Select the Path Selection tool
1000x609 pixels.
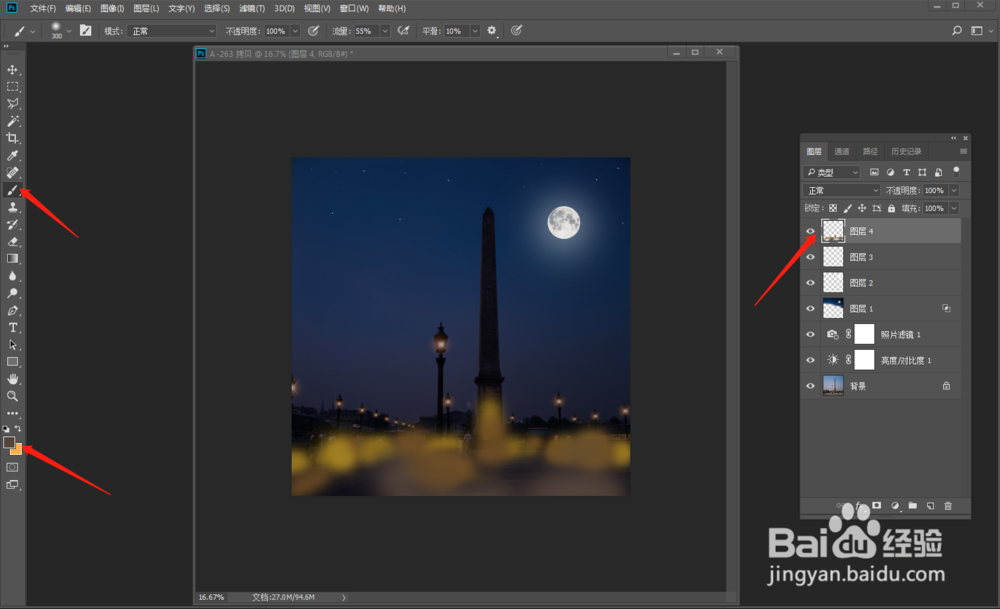tap(12, 345)
